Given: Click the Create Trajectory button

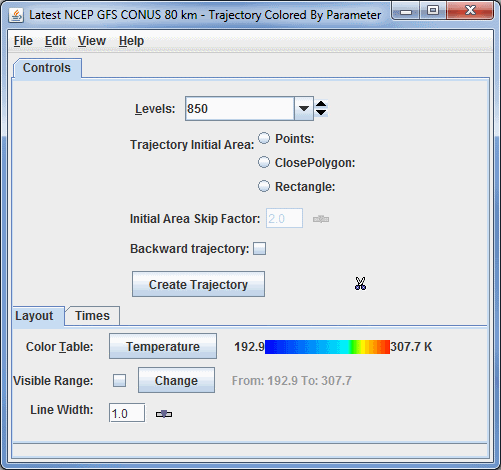Looking at the screenshot, I should pos(198,284).
